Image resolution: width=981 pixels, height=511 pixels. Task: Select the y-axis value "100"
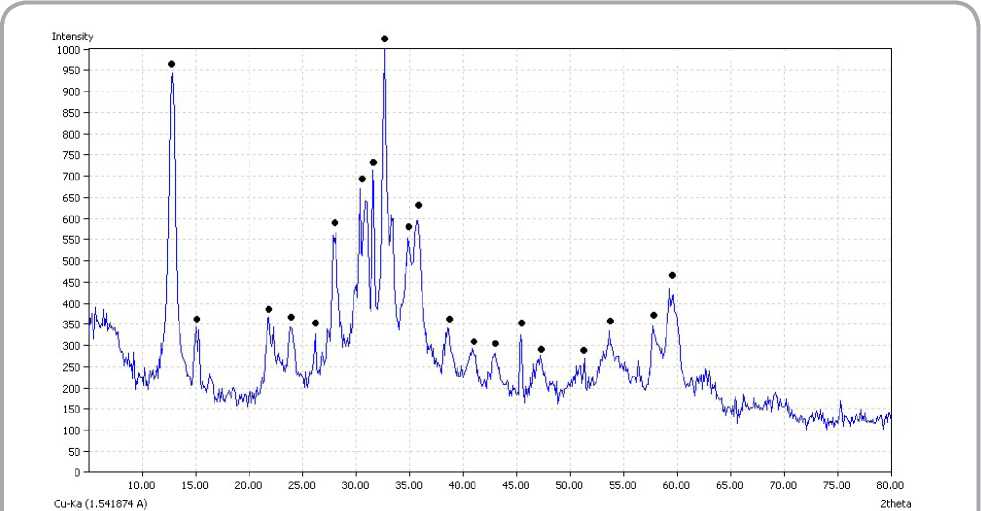pyautogui.click(x=71, y=431)
